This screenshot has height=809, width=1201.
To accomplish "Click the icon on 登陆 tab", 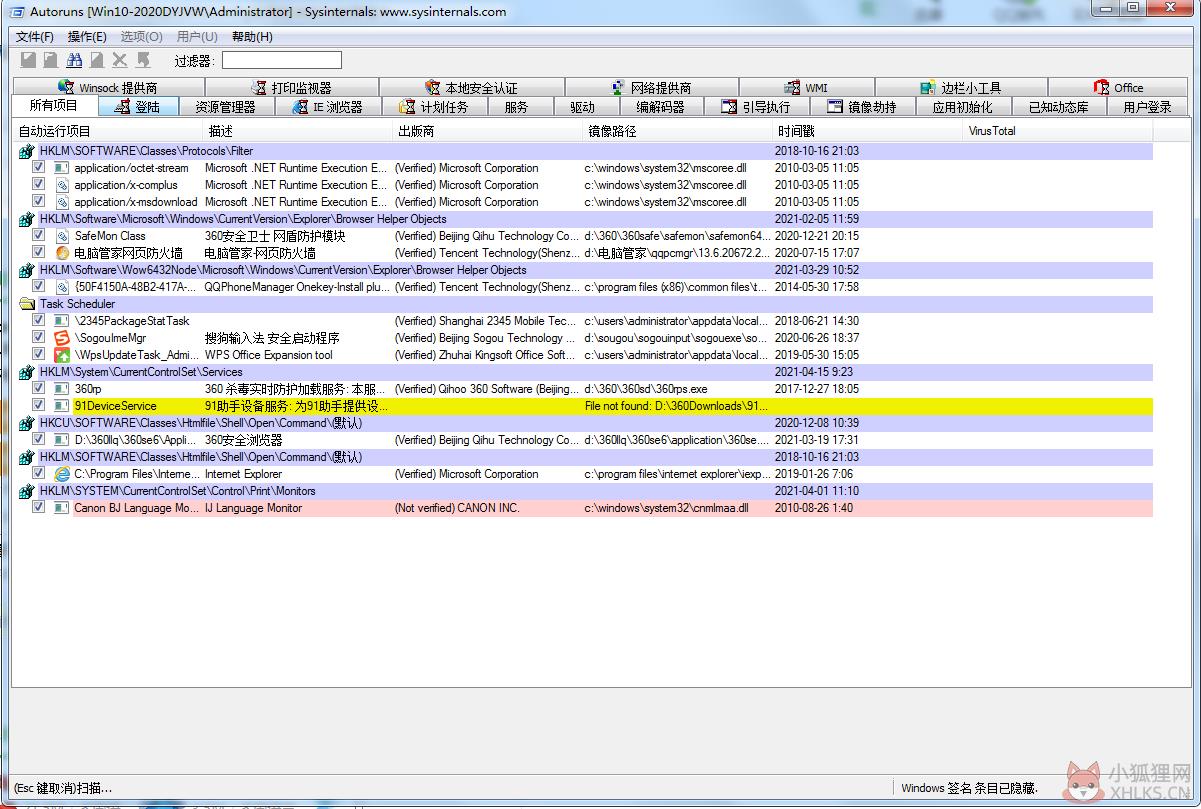I will point(122,107).
